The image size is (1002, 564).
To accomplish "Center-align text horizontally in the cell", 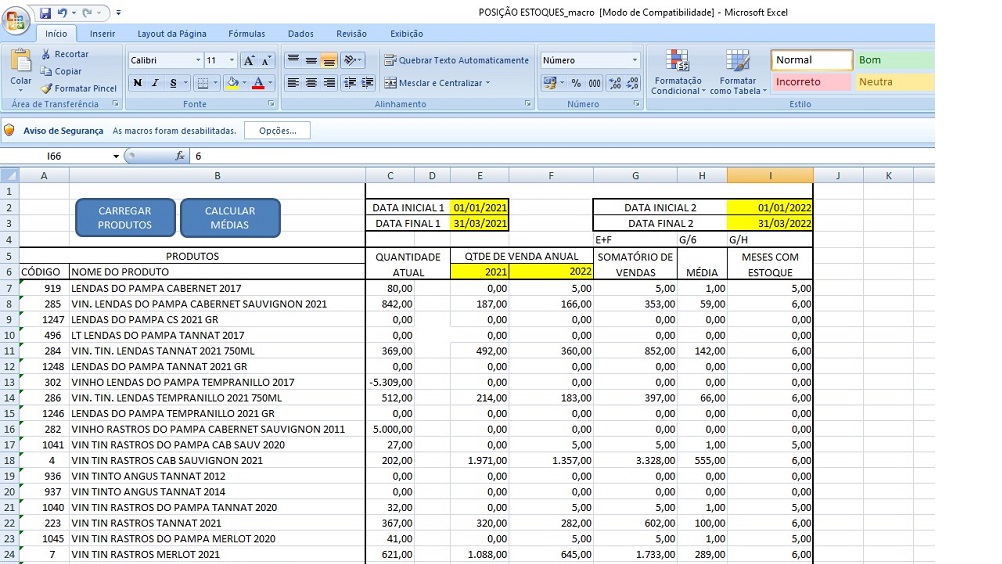I will 311,83.
